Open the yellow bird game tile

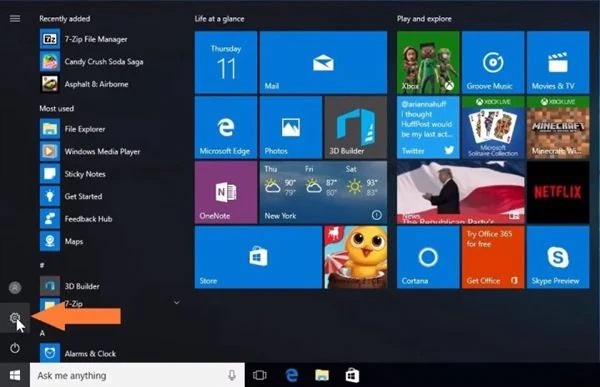356,257
